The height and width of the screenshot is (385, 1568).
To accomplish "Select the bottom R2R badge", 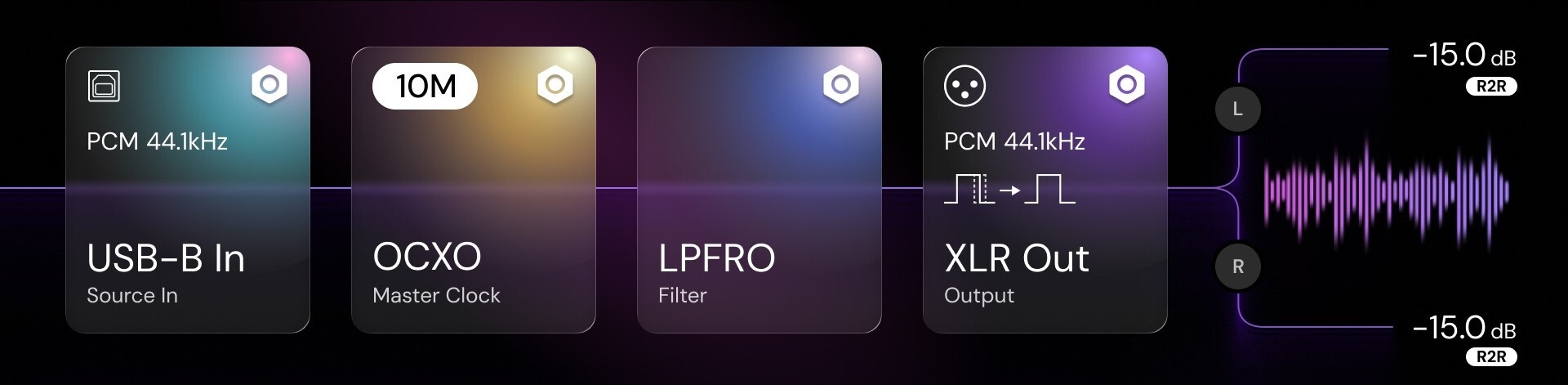I will (1490, 356).
